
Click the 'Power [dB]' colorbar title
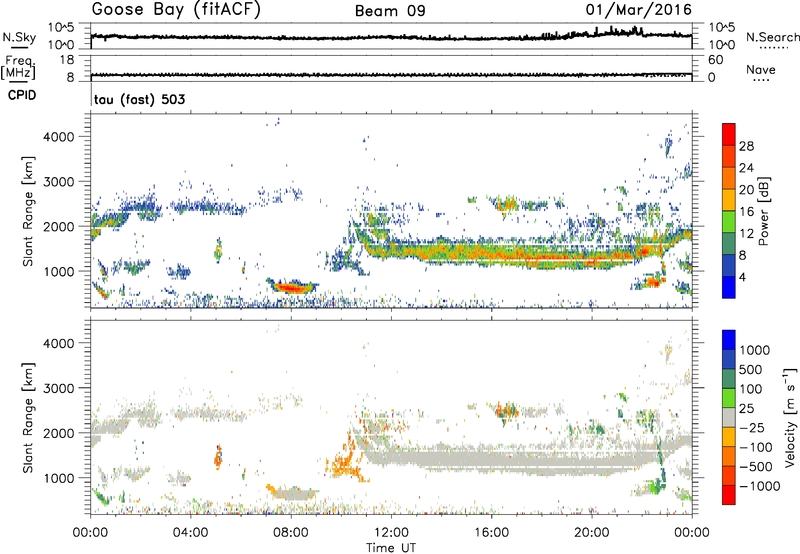pyautogui.click(x=763, y=212)
